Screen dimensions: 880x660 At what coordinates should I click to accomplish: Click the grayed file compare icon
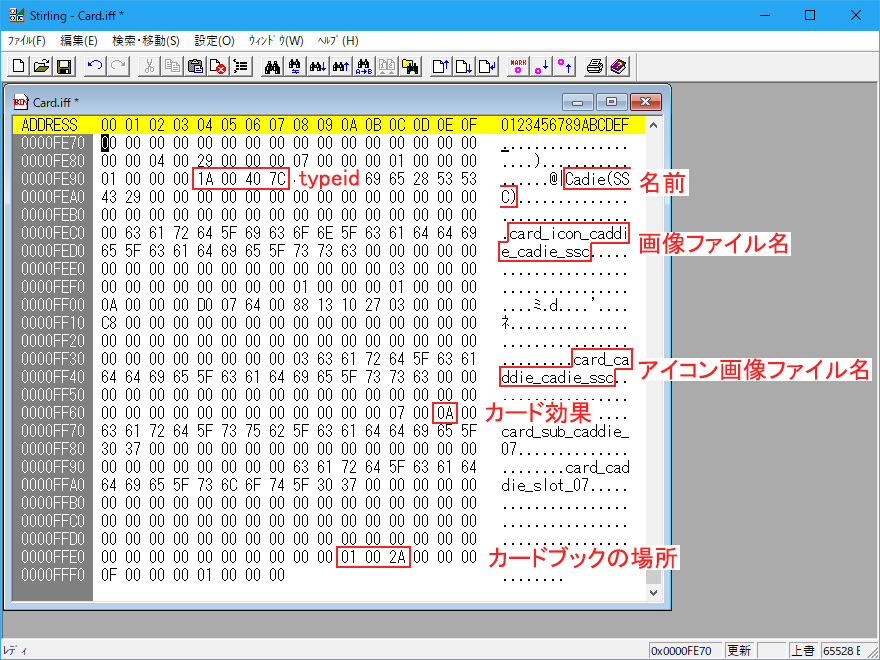387,66
